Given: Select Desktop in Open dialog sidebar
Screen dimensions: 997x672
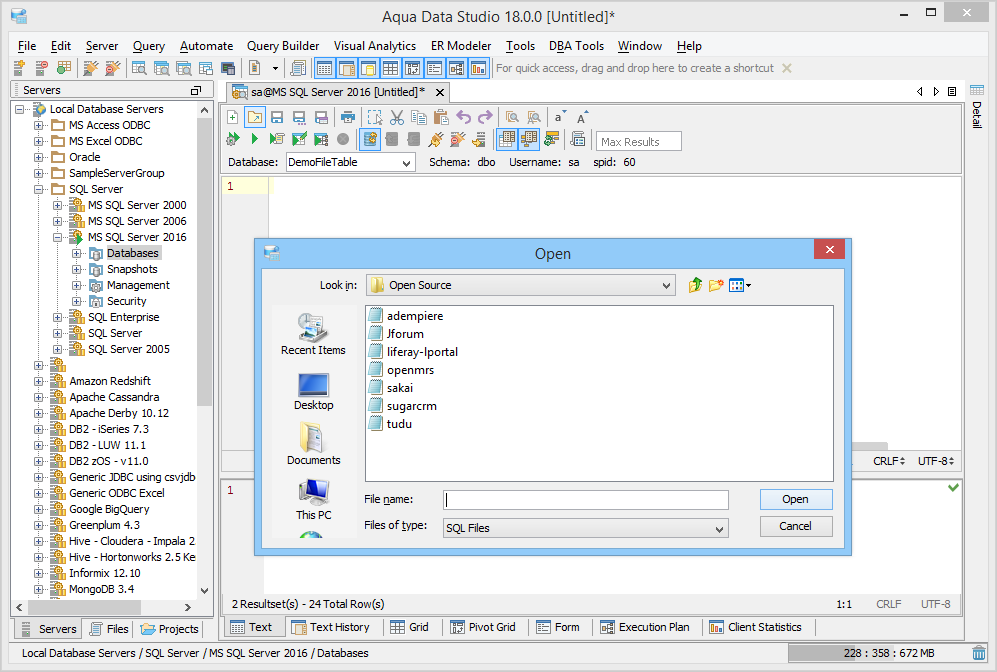Looking at the screenshot, I should coord(313,392).
